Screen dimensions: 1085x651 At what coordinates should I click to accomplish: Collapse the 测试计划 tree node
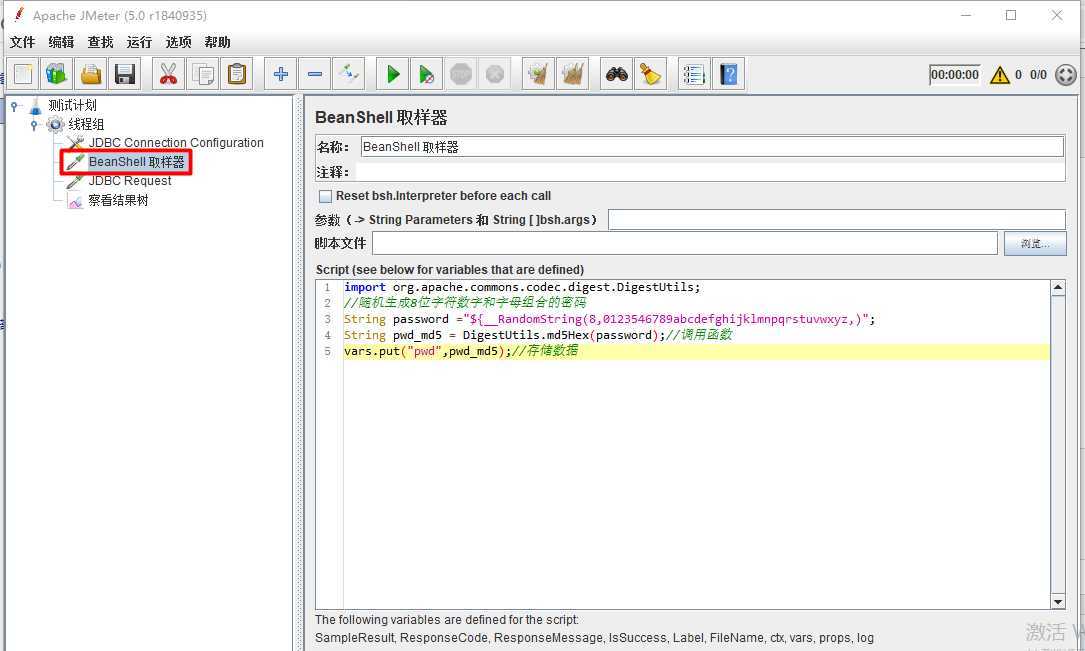click(x=15, y=105)
